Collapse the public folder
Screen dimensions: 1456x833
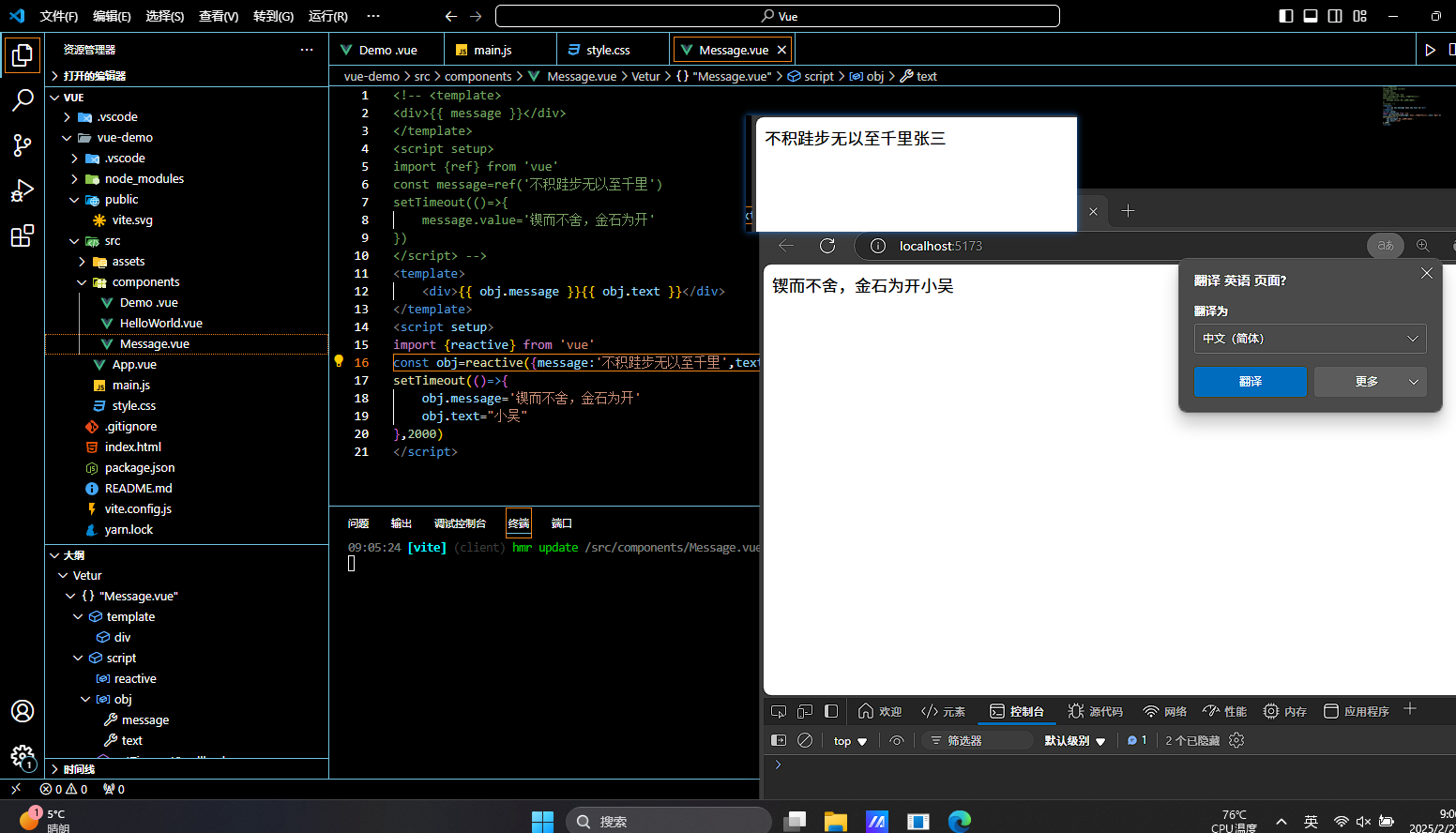coord(187,199)
